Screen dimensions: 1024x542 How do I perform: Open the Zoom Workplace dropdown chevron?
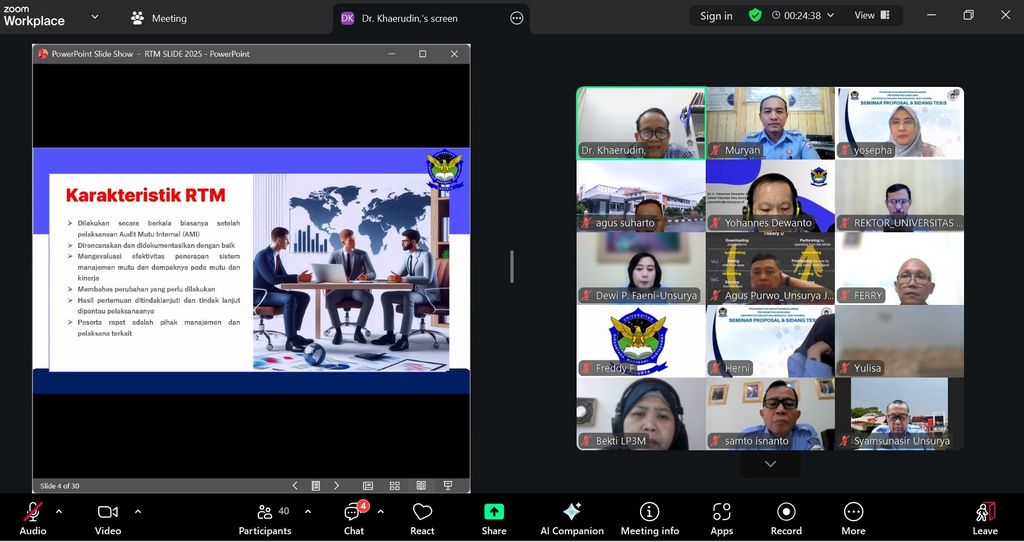95,17
